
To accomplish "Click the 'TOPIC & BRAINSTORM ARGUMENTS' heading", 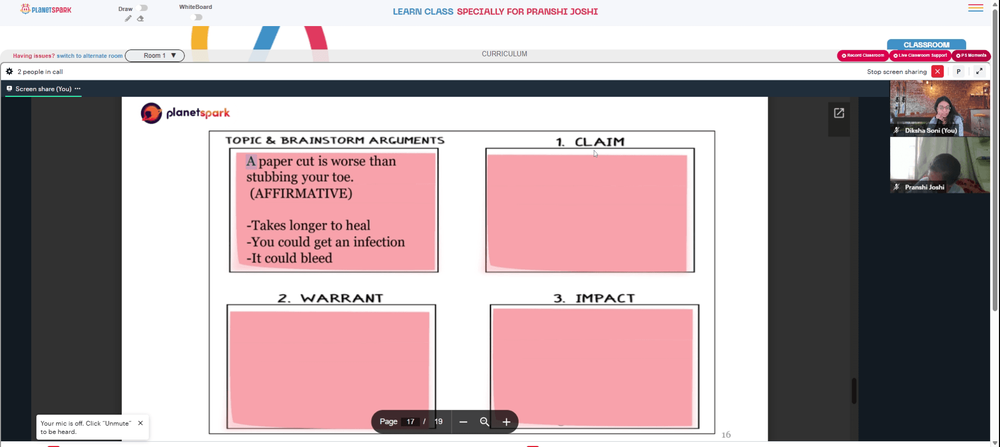I will [334, 140].
